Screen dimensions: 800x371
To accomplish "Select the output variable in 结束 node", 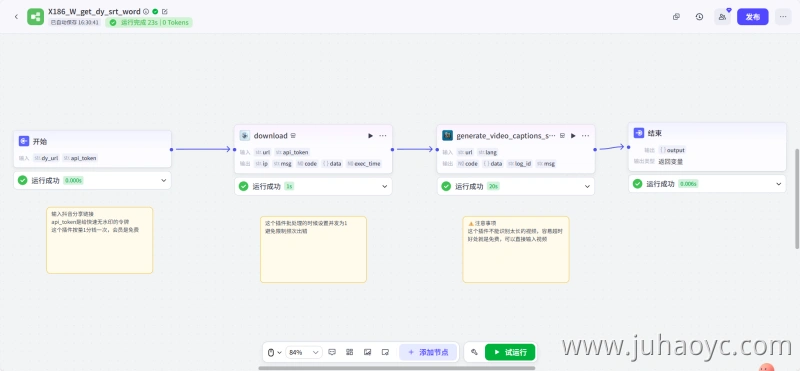I will (672, 150).
